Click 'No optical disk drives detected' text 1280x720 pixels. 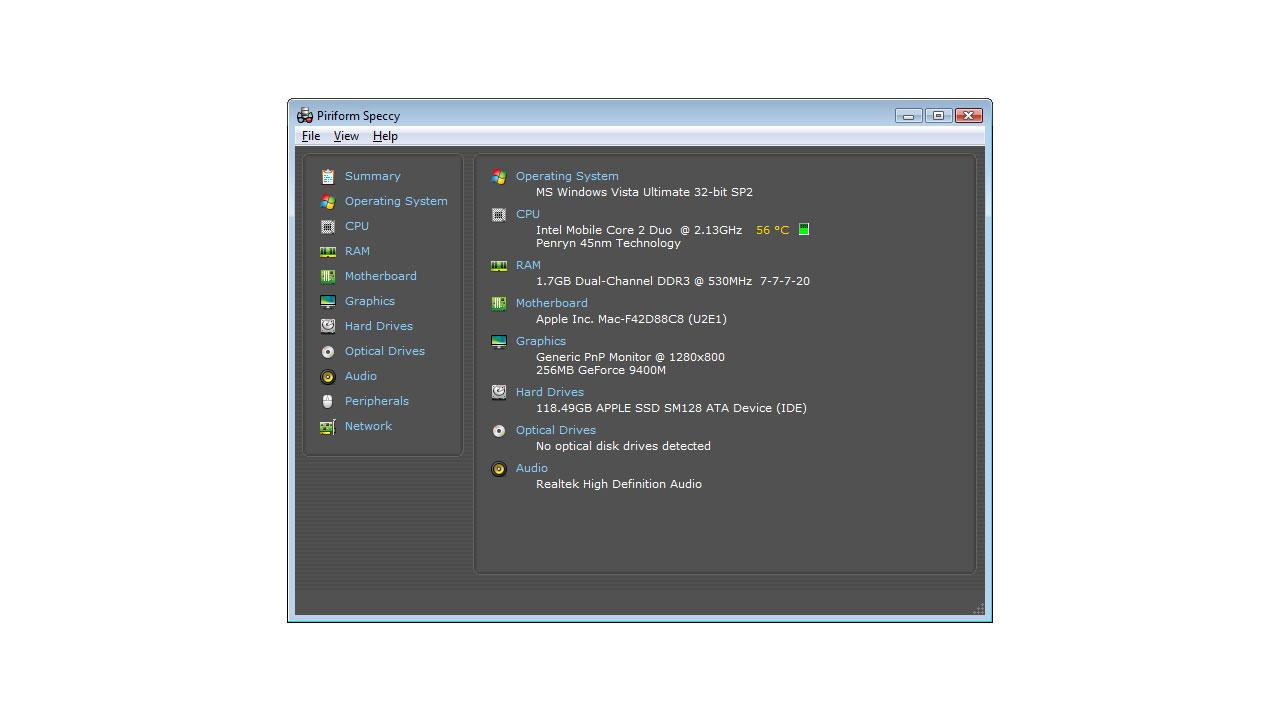(x=623, y=446)
